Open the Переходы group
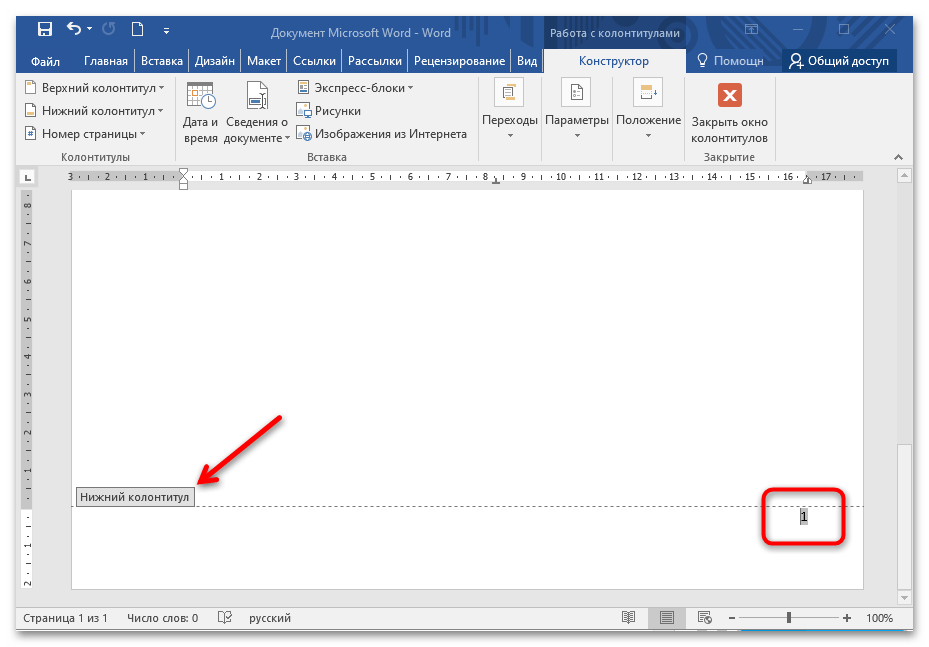This screenshot has width=929, height=647. coord(510,110)
